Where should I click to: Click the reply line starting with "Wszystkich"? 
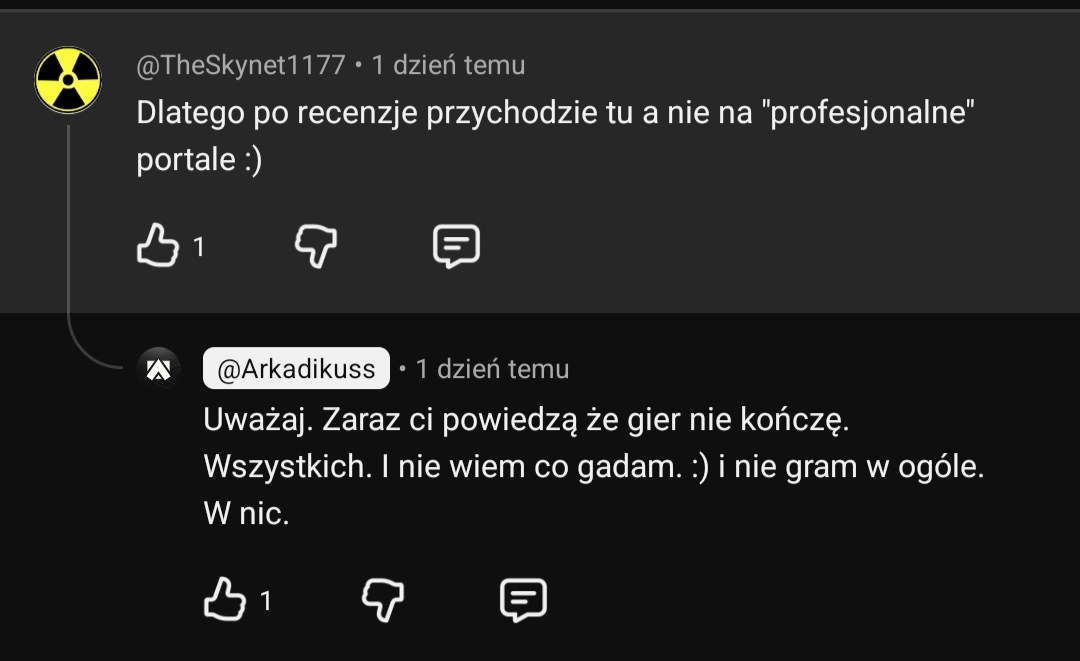[593, 467]
